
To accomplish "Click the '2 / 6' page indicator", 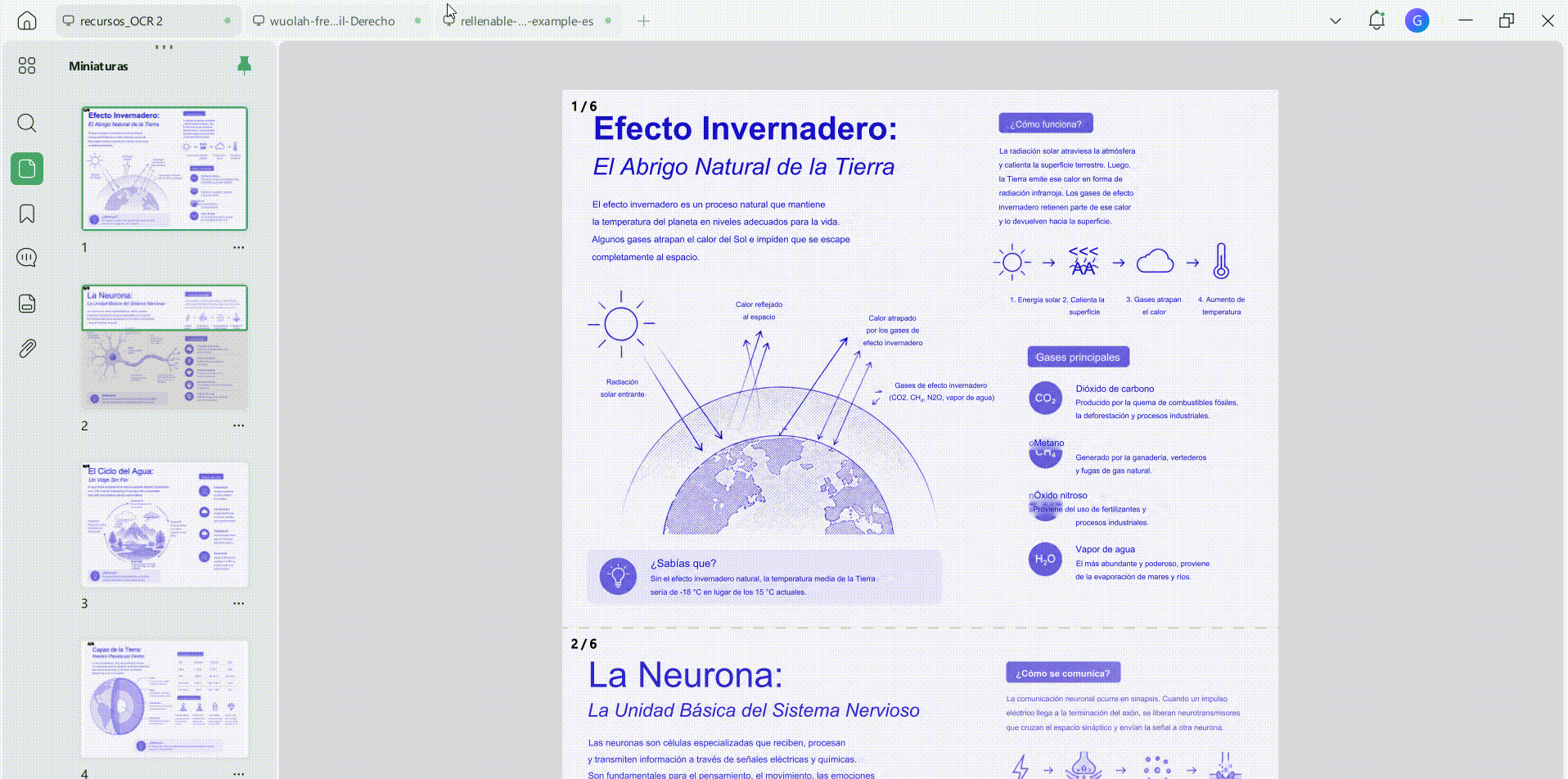I will (583, 644).
